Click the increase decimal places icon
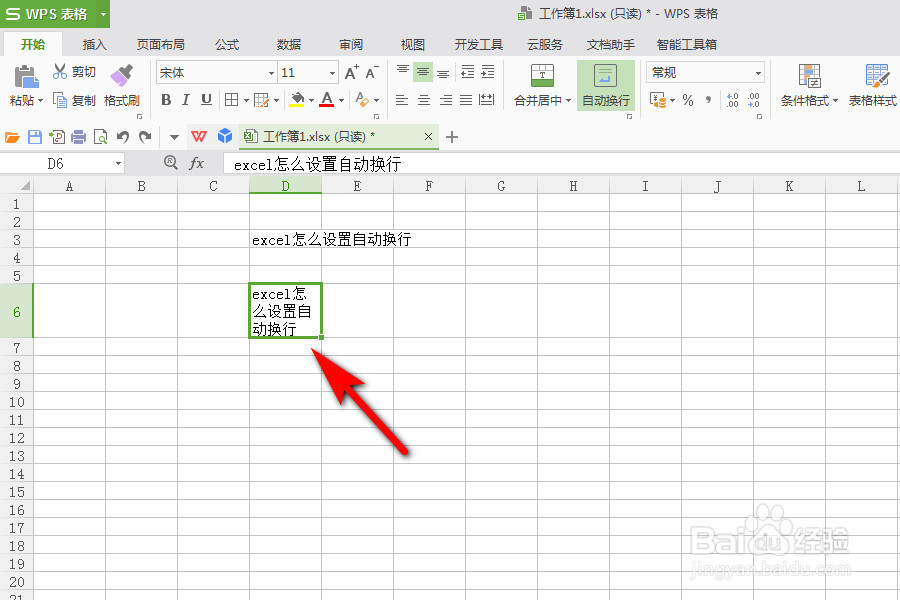The width and height of the screenshot is (900, 600). coord(731,98)
